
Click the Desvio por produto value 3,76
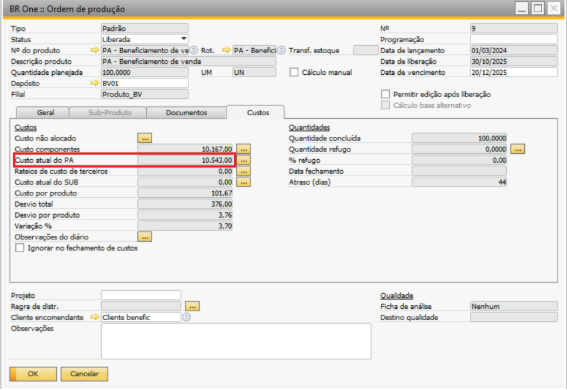(185, 215)
